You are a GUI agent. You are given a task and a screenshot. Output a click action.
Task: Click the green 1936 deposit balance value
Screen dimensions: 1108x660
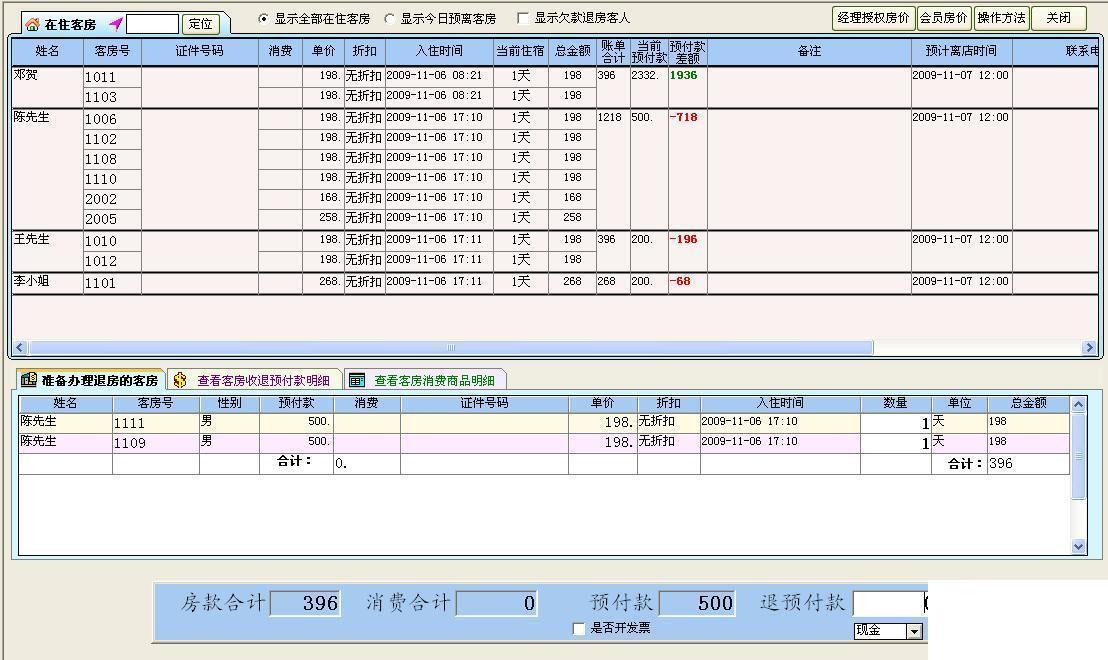click(x=683, y=75)
